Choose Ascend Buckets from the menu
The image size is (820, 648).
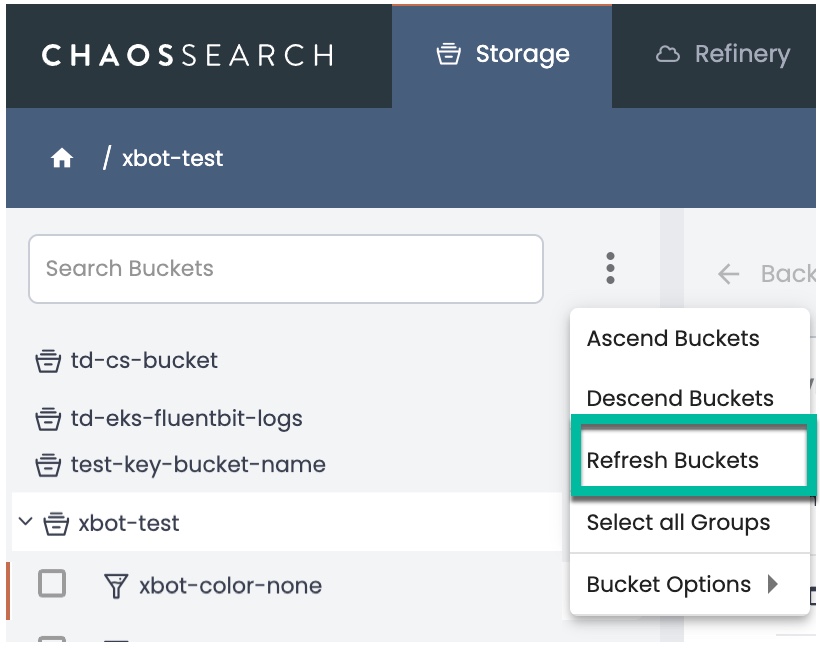click(x=673, y=338)
